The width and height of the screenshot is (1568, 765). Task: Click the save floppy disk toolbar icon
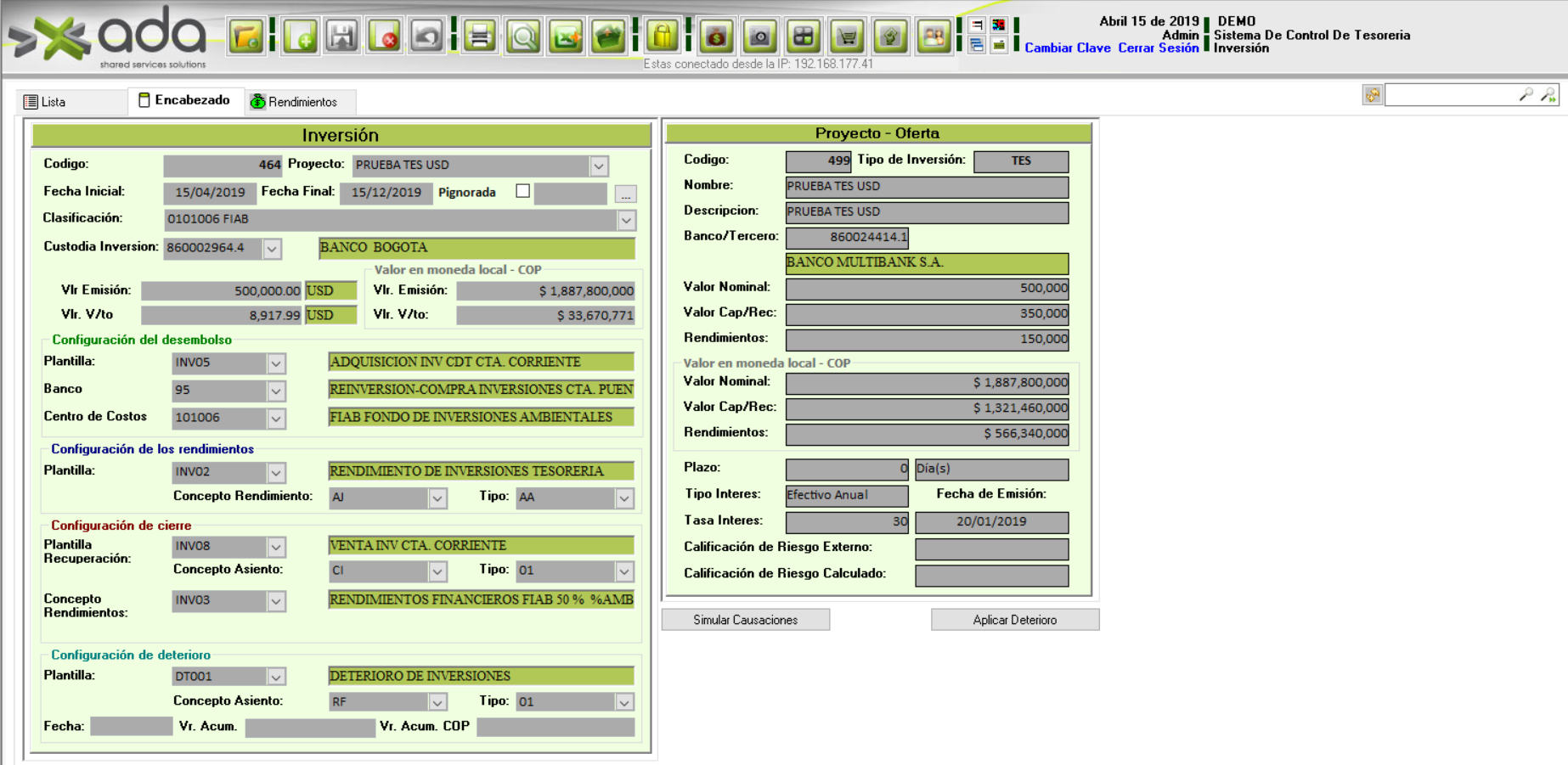pyautogui.click(x=342, y=37)
